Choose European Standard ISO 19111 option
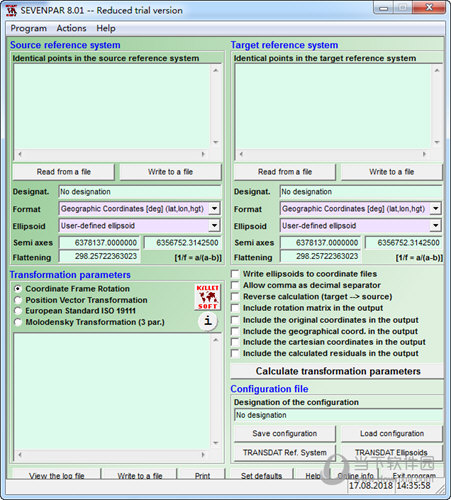 click(x=18, y=311)
